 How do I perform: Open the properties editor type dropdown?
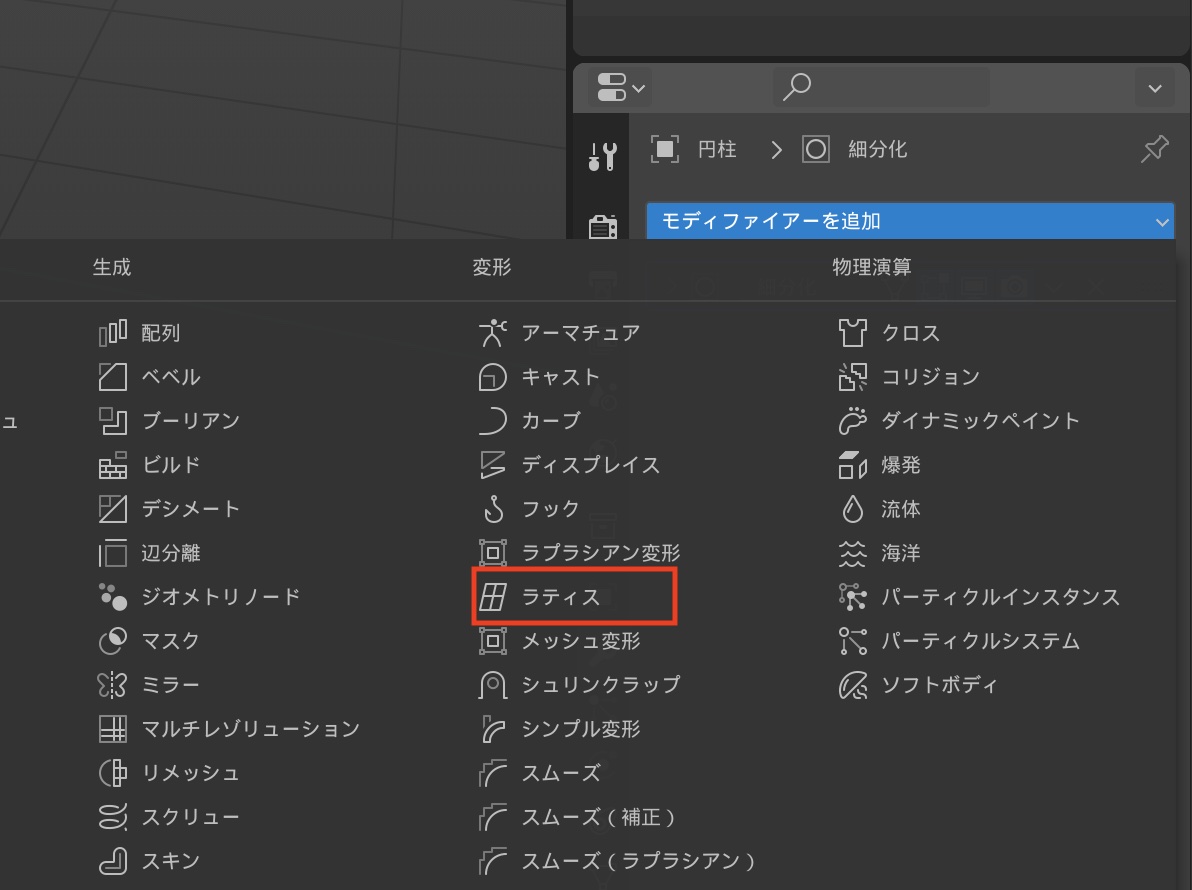click(x=621, y=88)
